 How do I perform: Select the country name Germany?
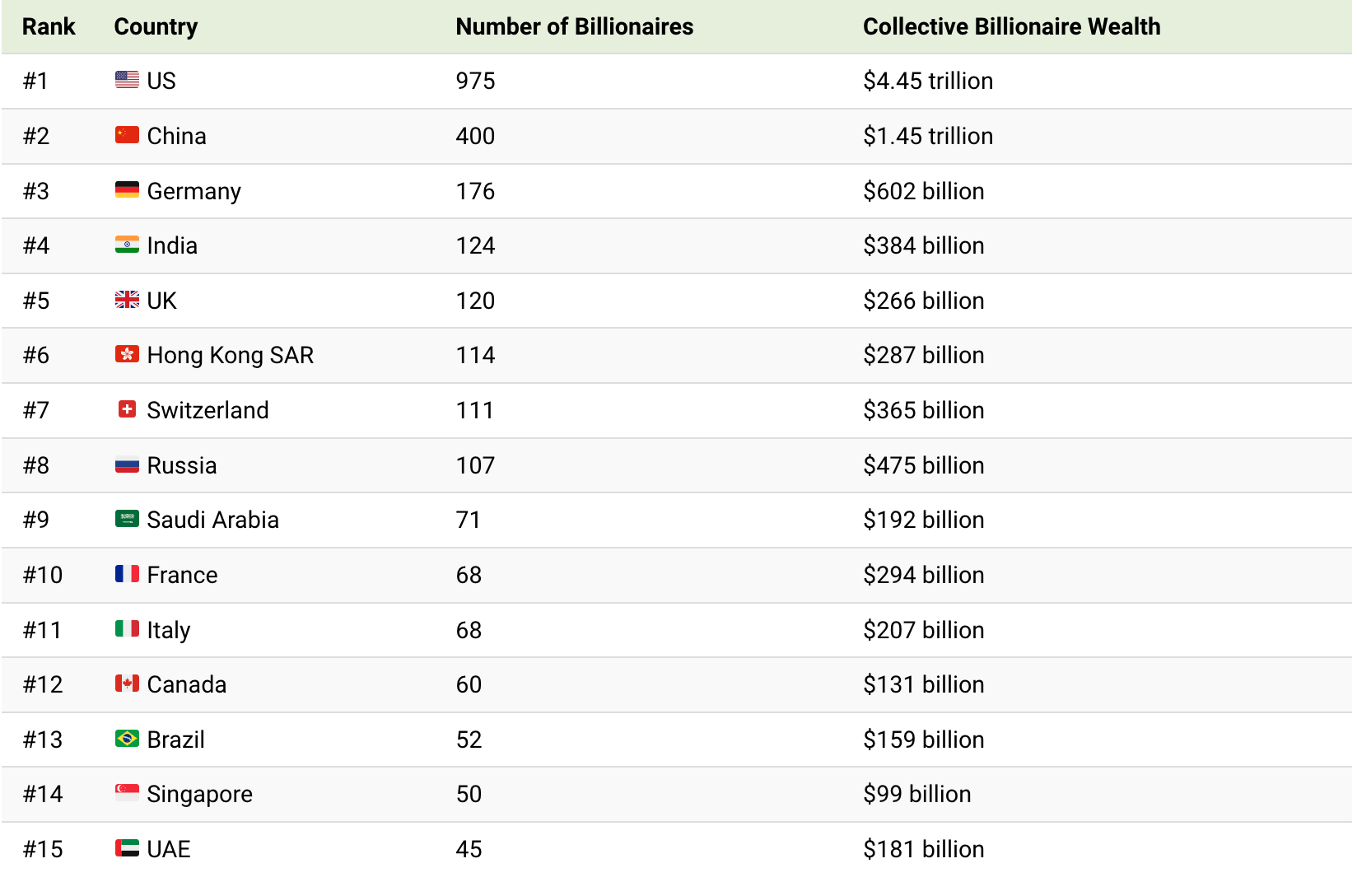194,192
